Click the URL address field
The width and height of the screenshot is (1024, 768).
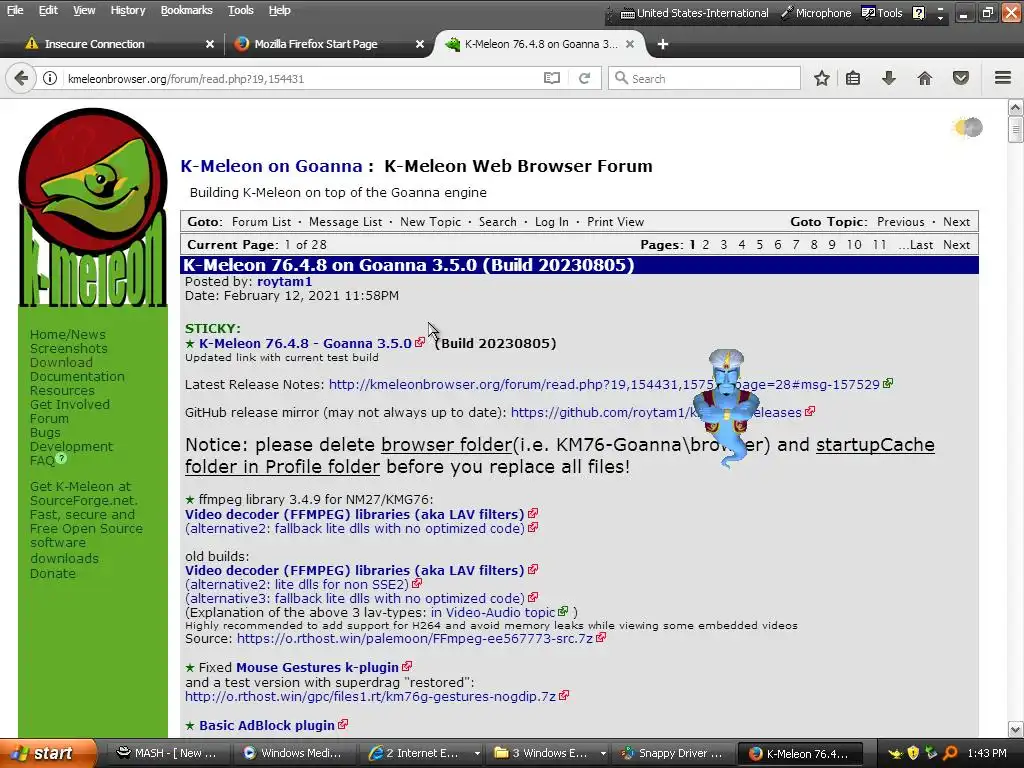[x=302, y=78]
